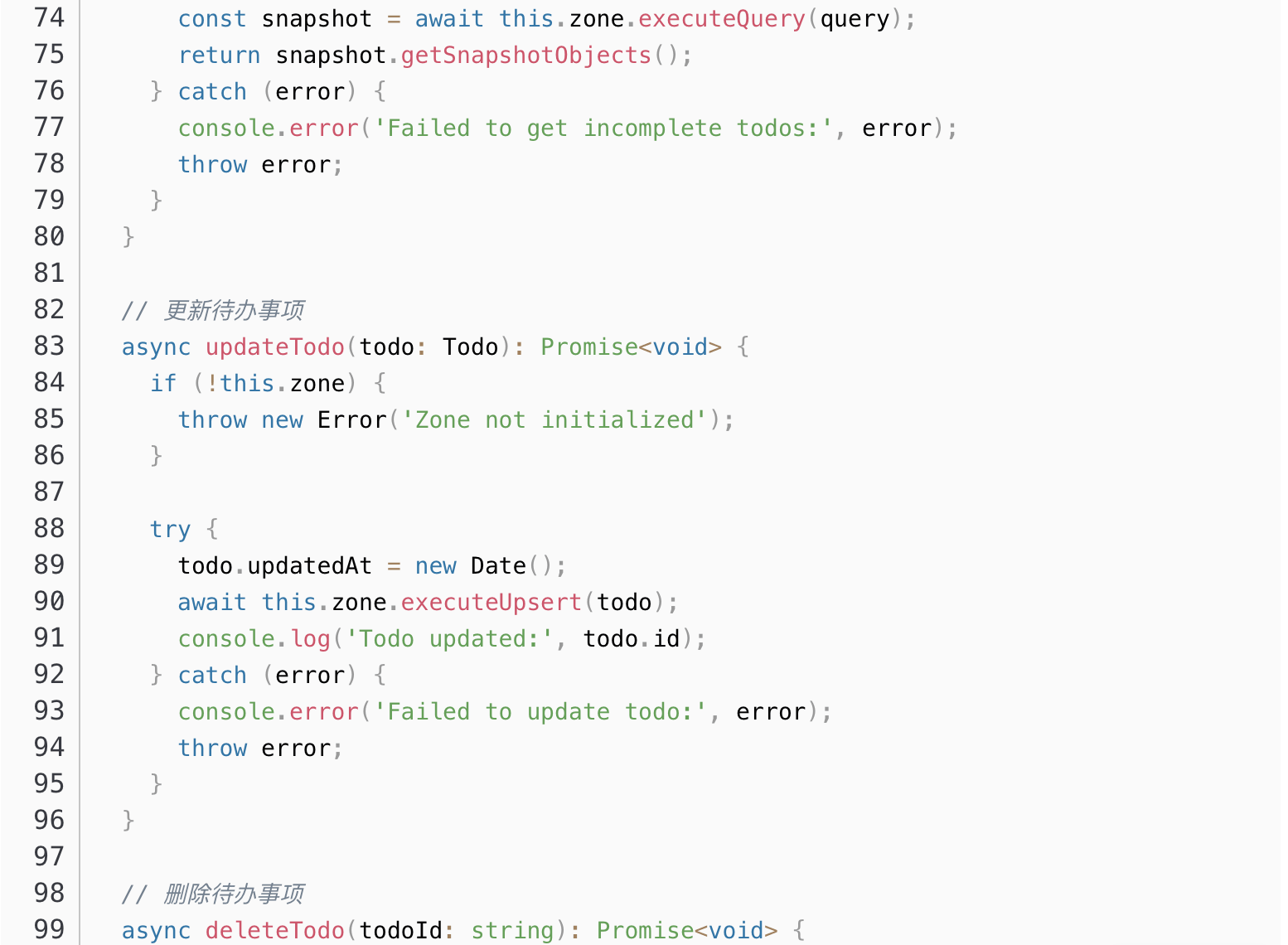Click the 'Zone not initialized' string

point(554,419)
